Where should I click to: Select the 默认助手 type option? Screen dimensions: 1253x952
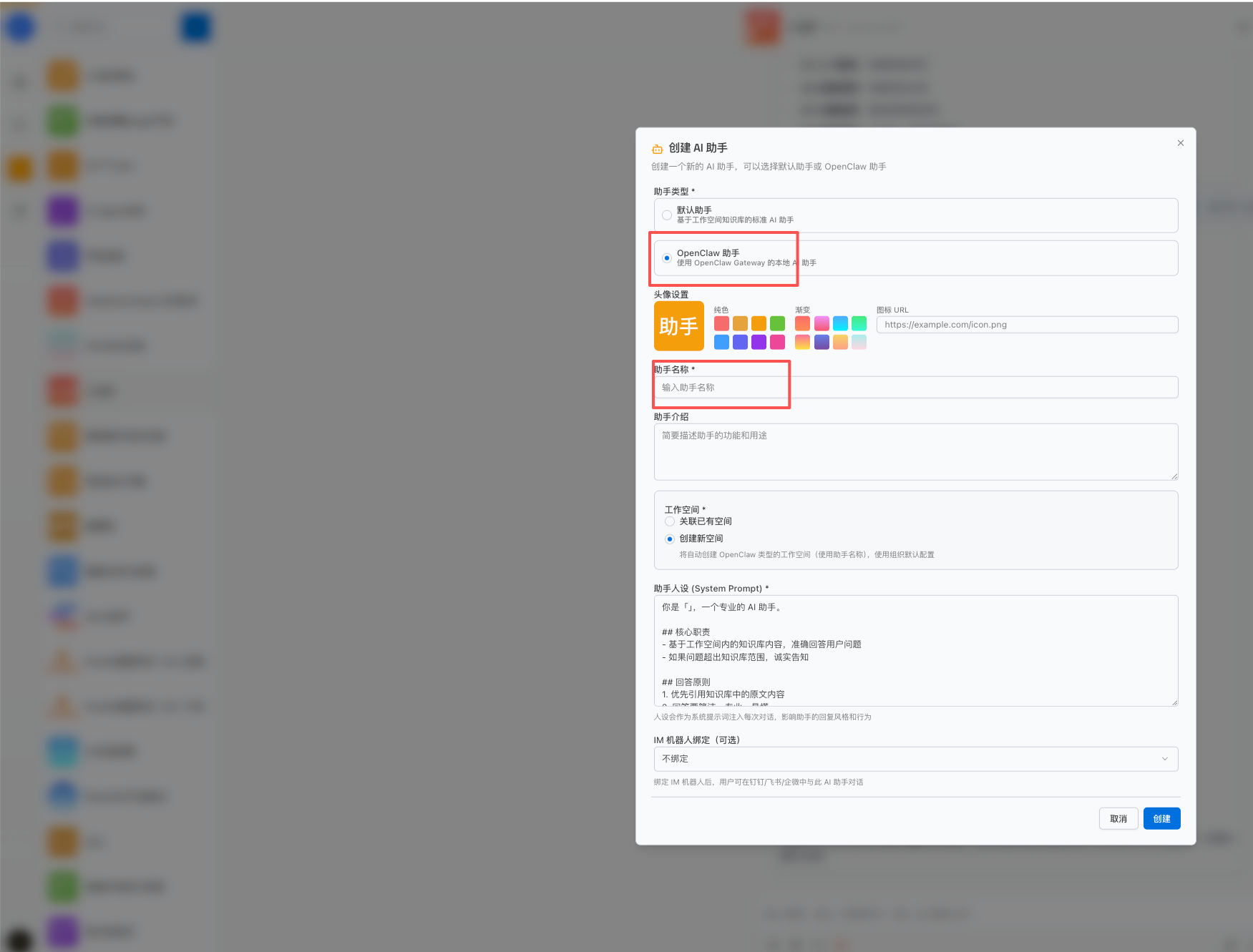[667, 215]
